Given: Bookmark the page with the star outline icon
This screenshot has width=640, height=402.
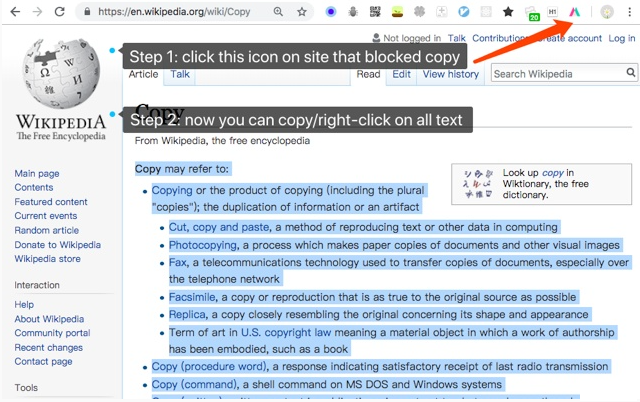Looking at the screenshot, I should point(302,11).
